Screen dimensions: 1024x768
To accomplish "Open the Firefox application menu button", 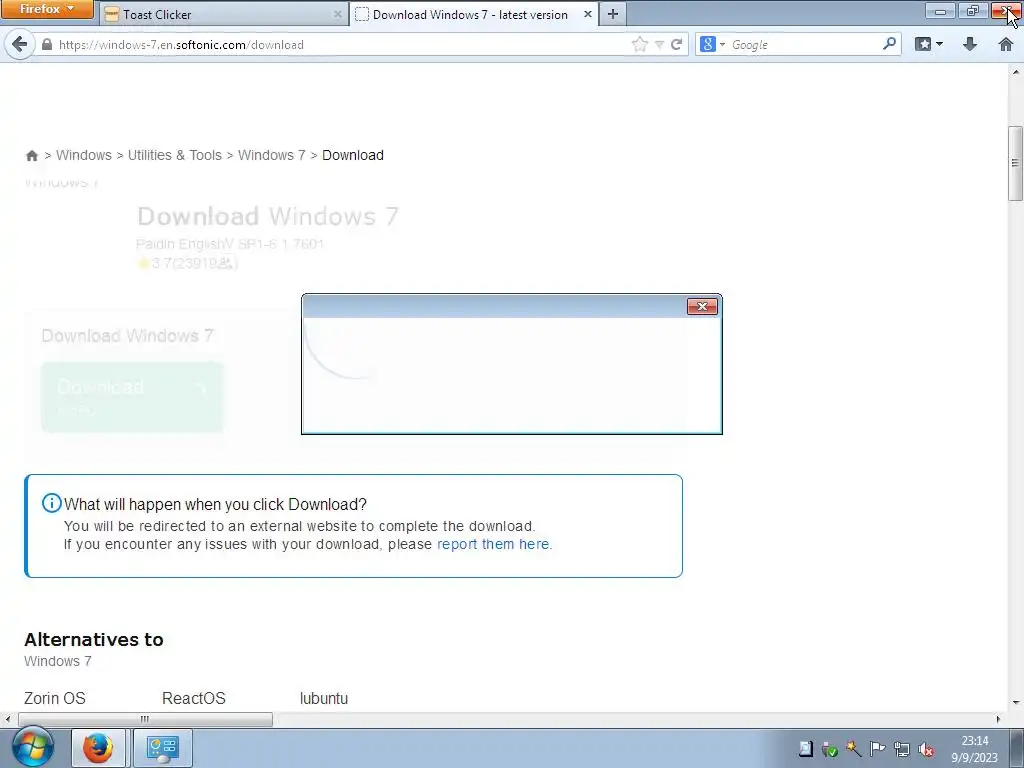I will point(46,9).
